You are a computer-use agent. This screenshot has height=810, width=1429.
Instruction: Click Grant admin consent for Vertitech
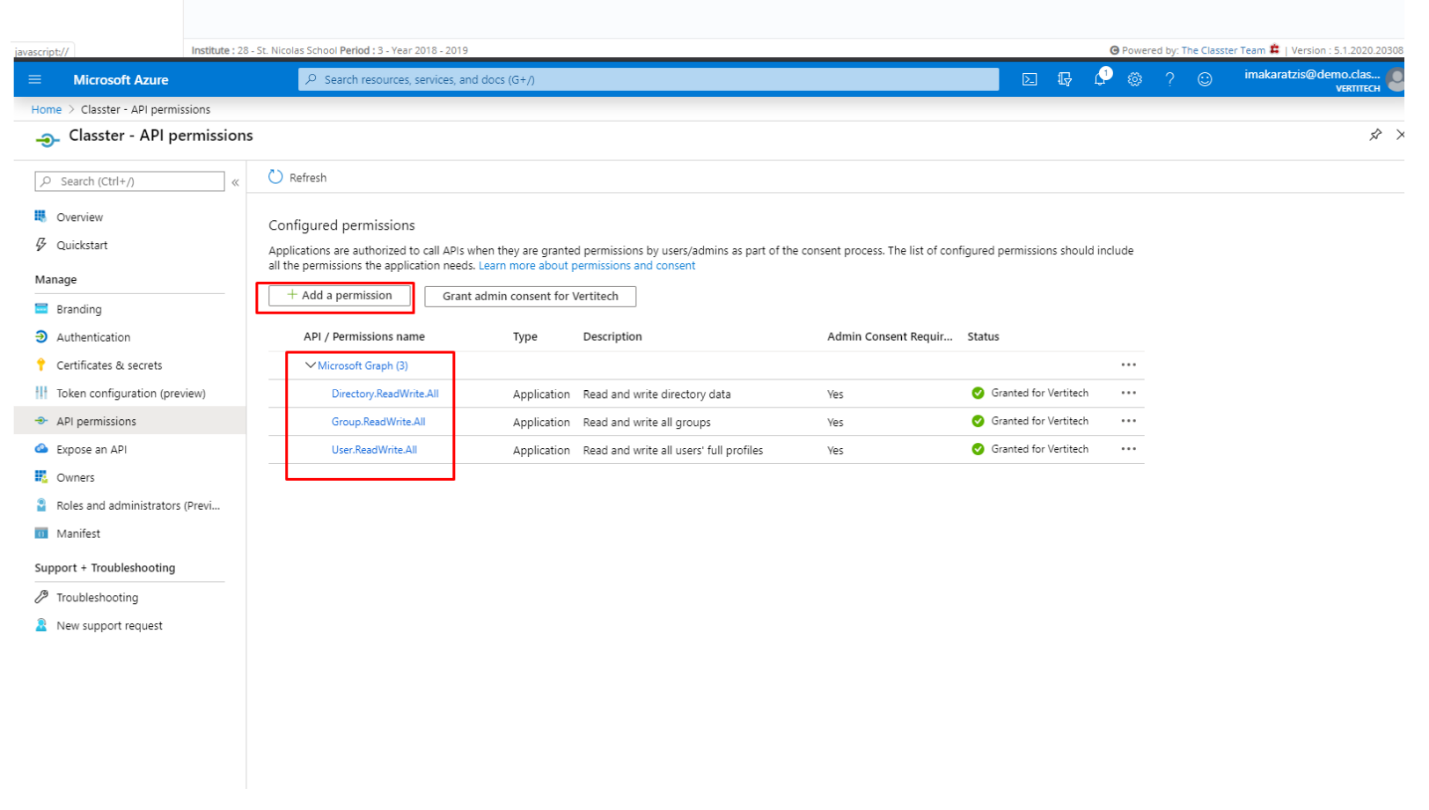(530, 296)
